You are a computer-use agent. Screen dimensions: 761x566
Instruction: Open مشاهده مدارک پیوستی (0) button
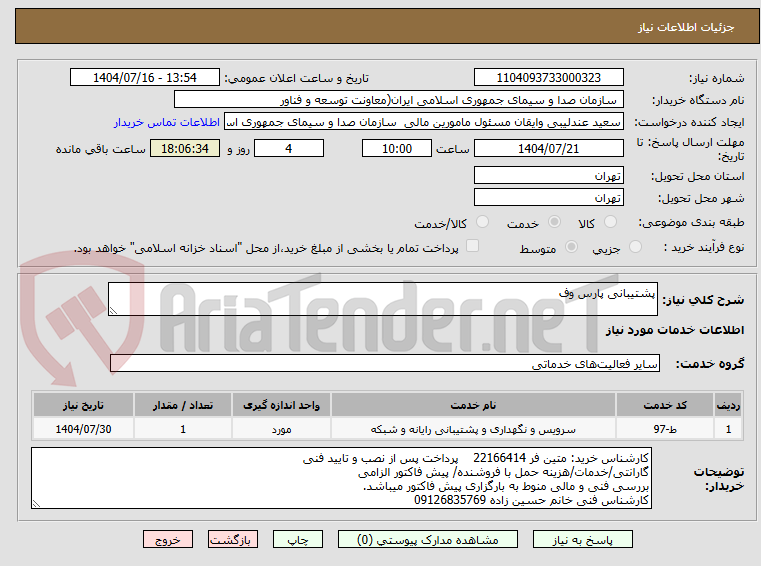pos(428,539)
